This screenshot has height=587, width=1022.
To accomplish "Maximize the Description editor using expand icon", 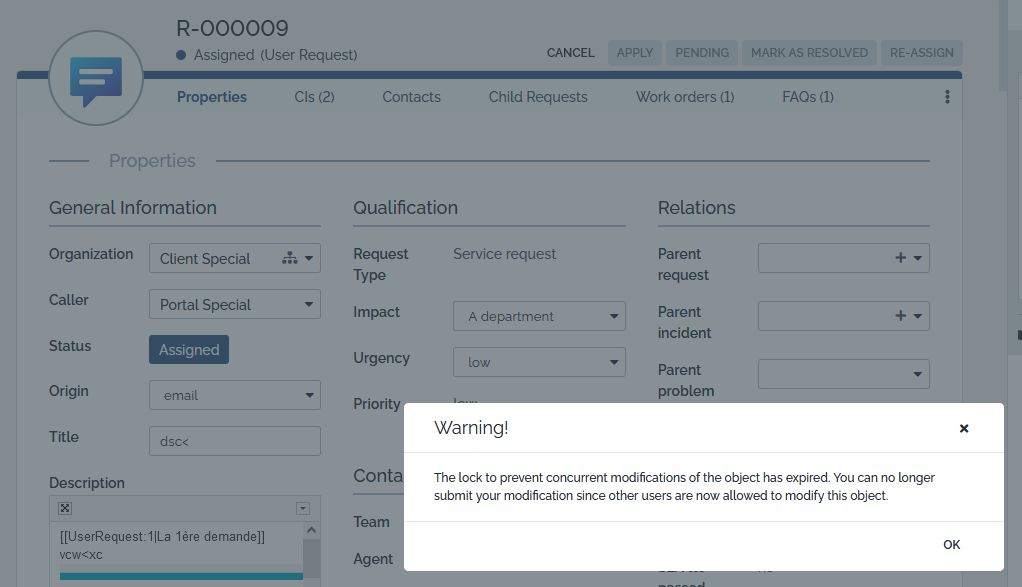I will (x=65, y=508).
